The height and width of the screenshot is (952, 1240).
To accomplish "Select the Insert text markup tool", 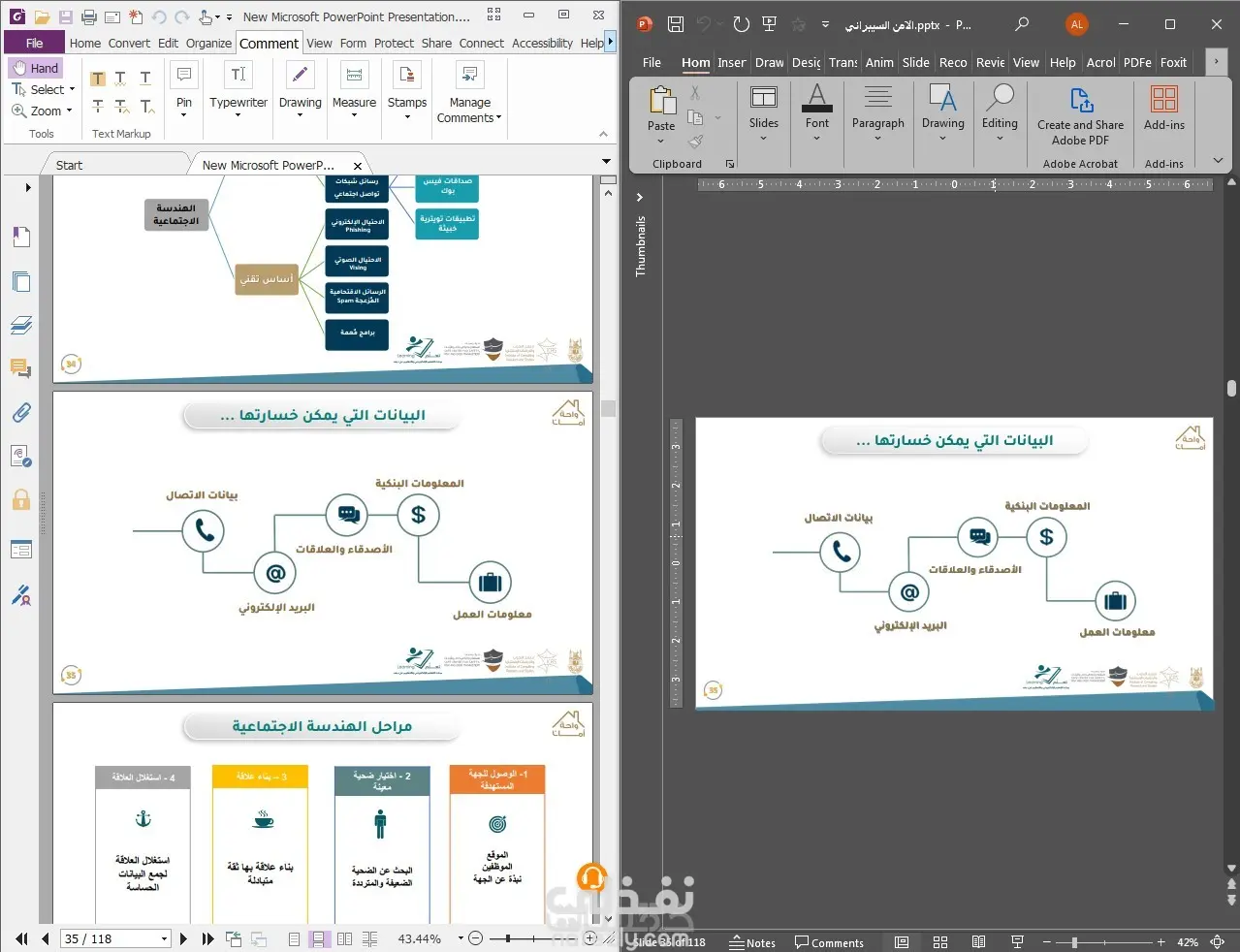I will (146, 106).
